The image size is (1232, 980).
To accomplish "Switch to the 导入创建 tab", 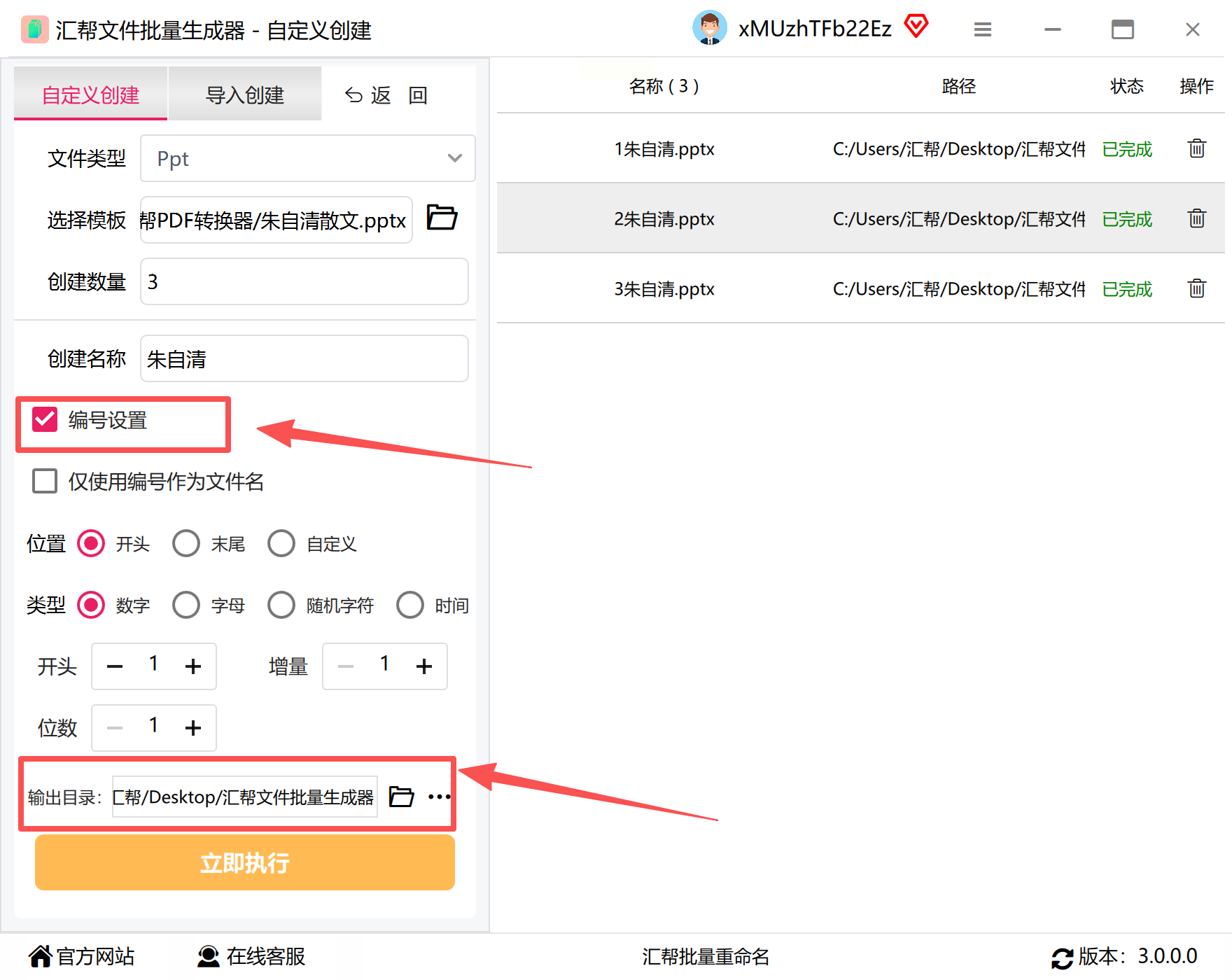I will 244,94.
